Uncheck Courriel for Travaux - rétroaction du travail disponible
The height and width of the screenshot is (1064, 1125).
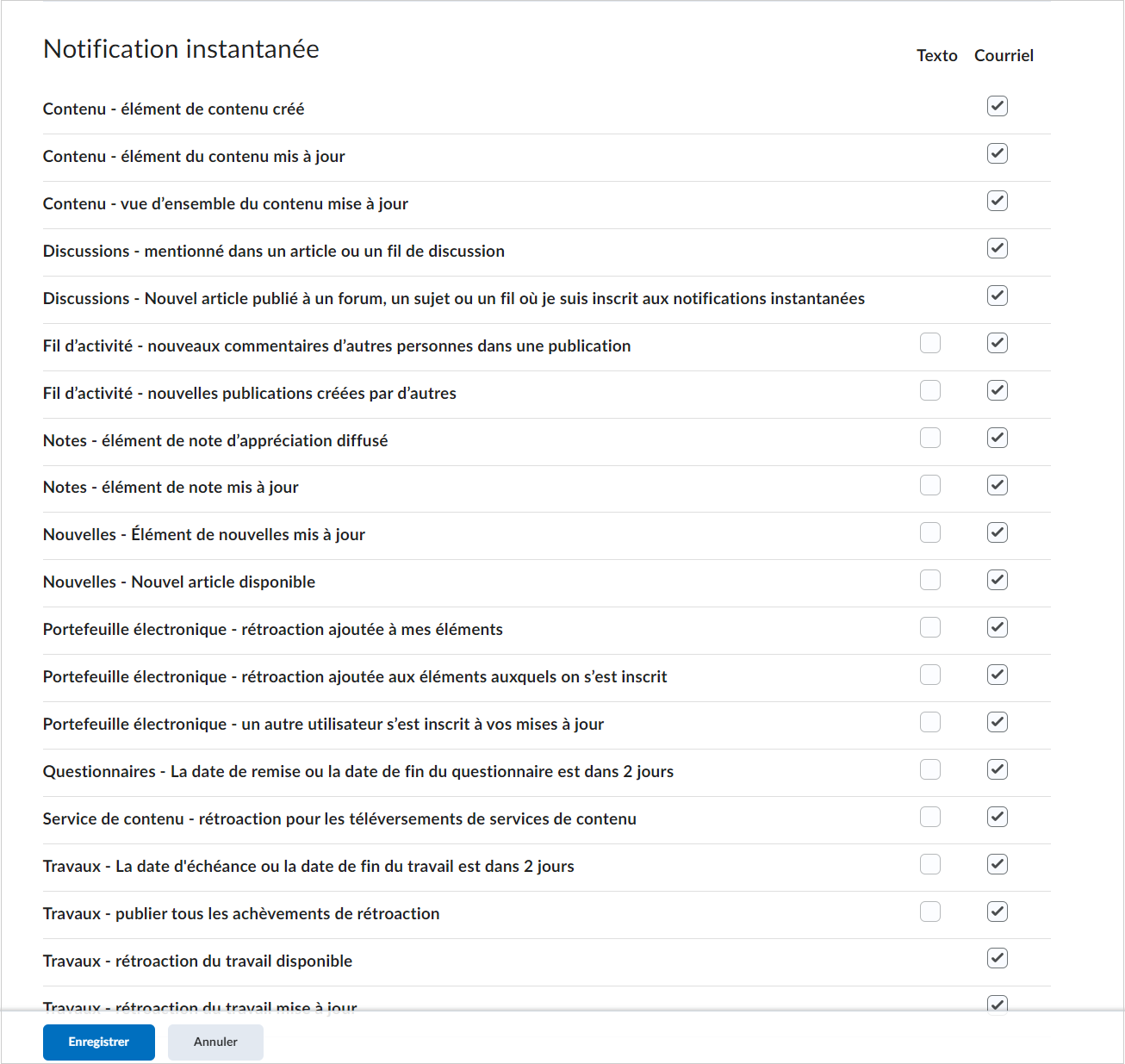[x=997, y=957]
